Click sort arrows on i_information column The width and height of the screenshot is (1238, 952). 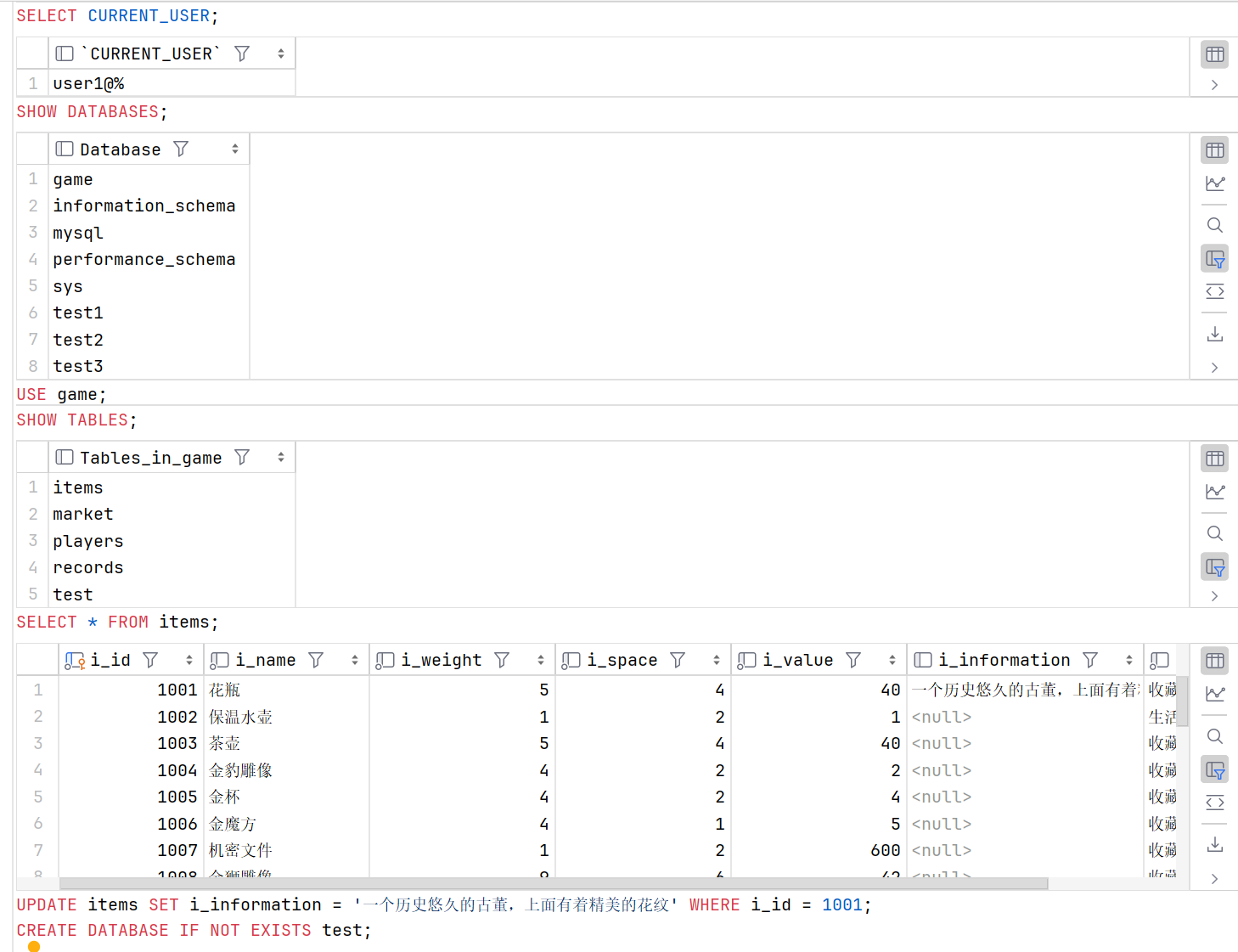click(1129, 660)
